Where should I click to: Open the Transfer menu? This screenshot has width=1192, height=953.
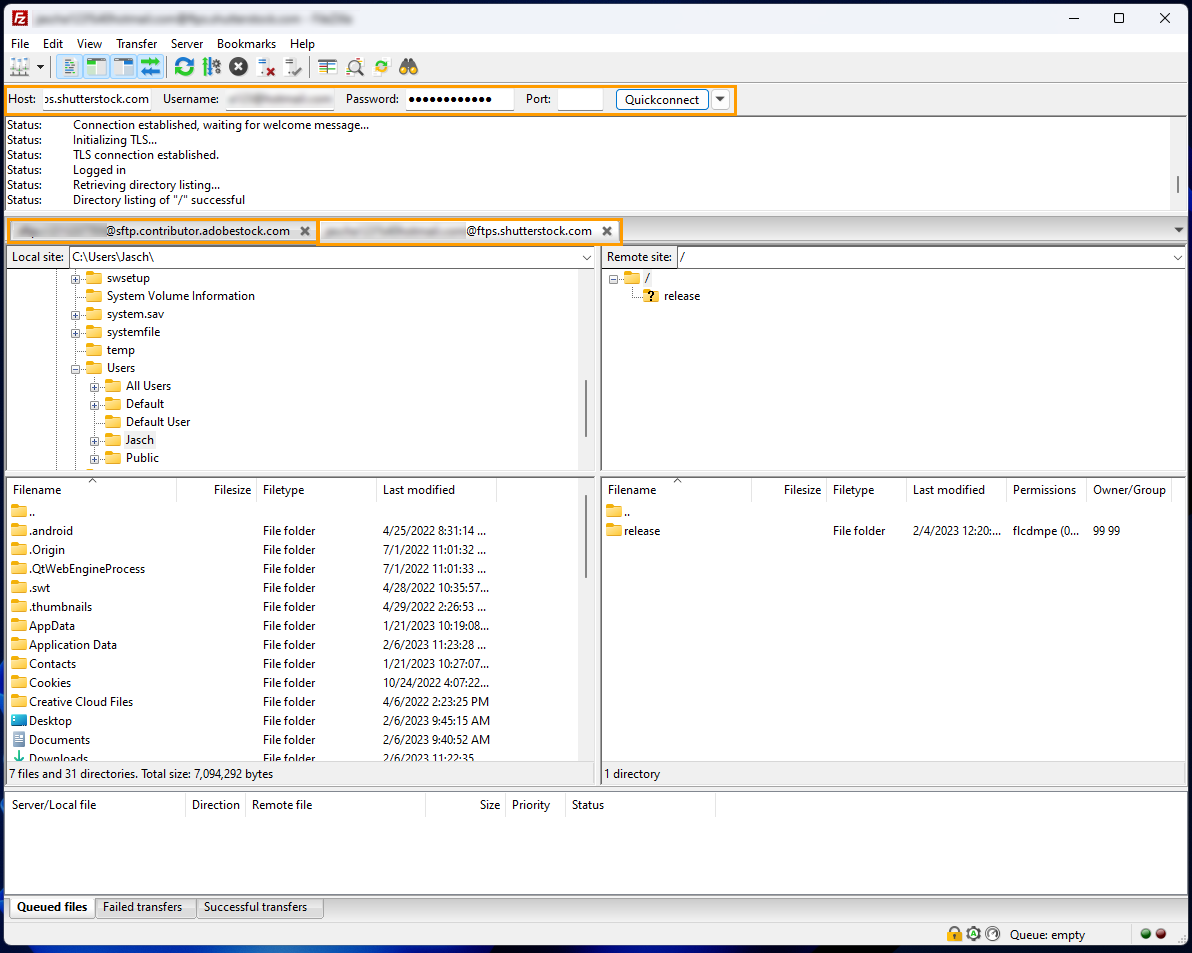click(137, 43)
